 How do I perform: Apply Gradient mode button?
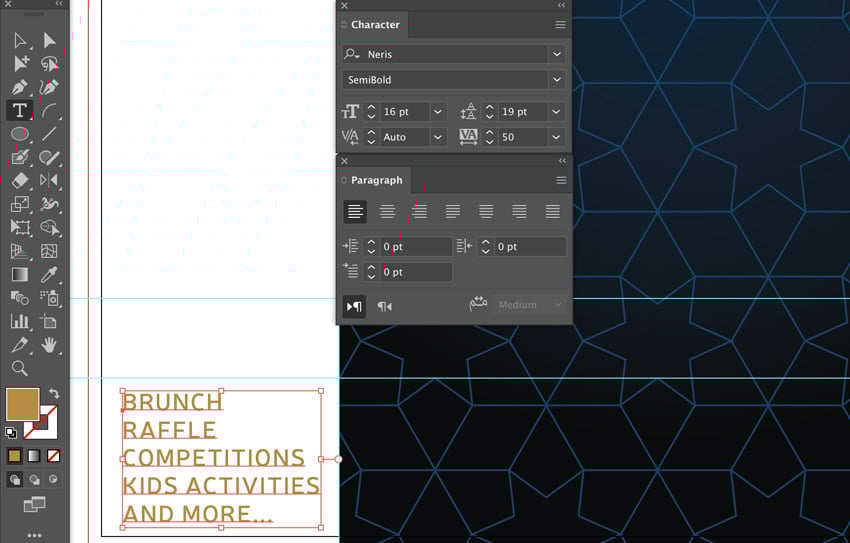(34, 456)
